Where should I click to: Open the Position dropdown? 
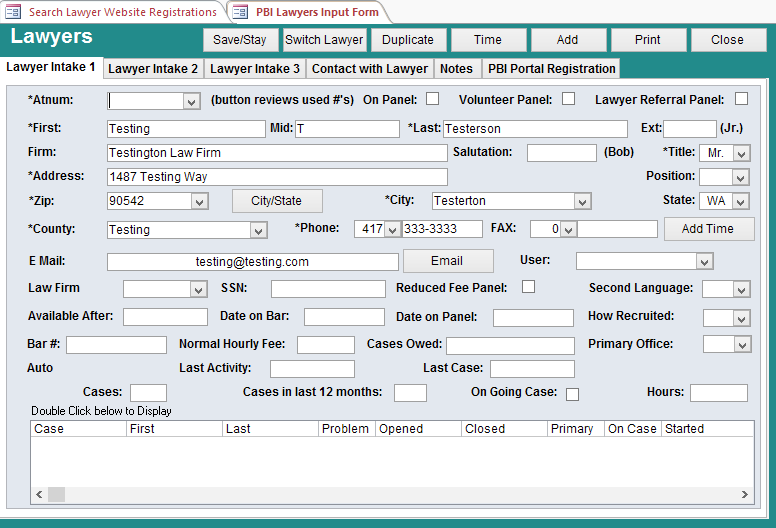point(741,177)
